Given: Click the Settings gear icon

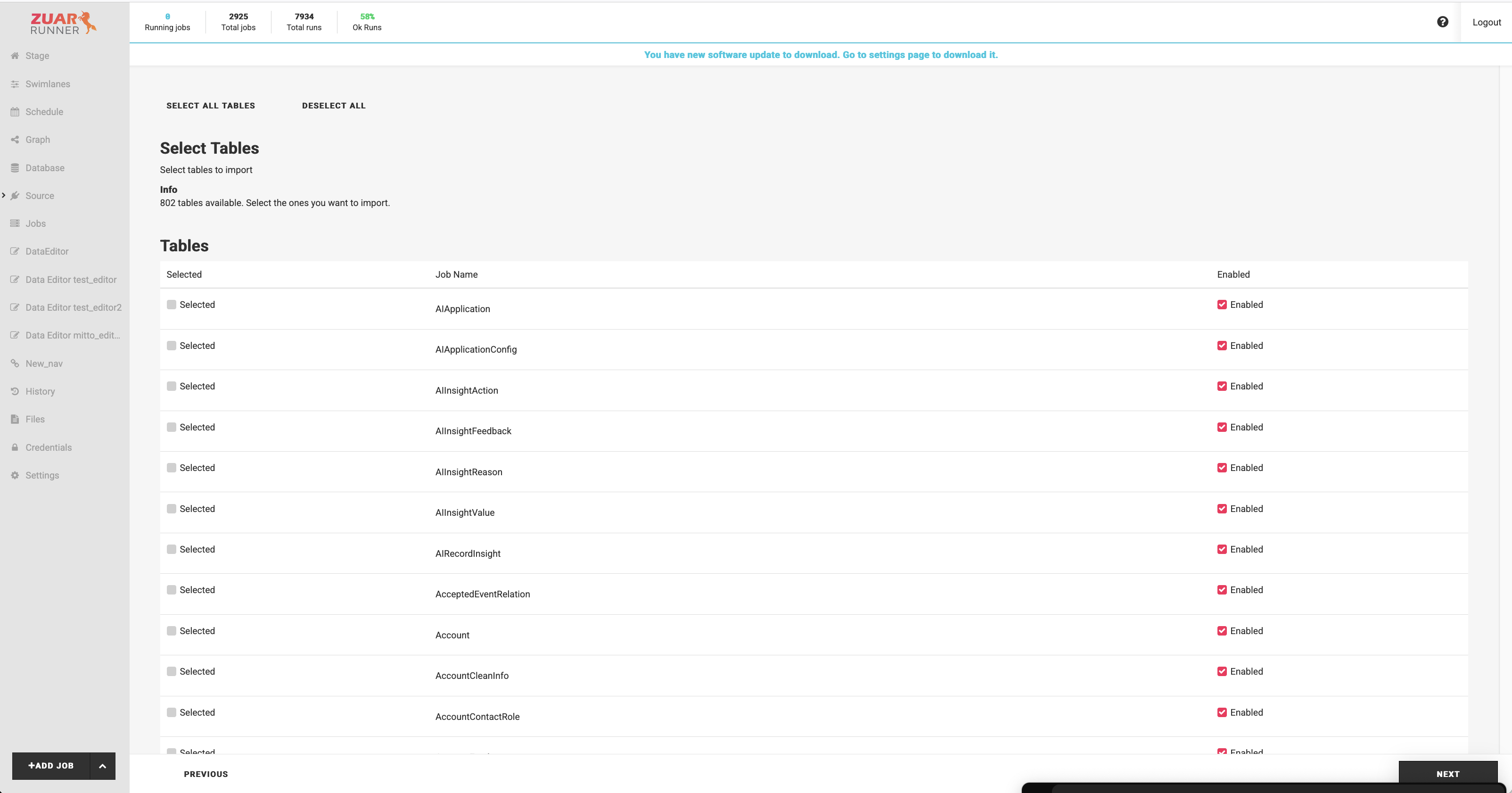Looking at the screenshot, I should 15,475.
